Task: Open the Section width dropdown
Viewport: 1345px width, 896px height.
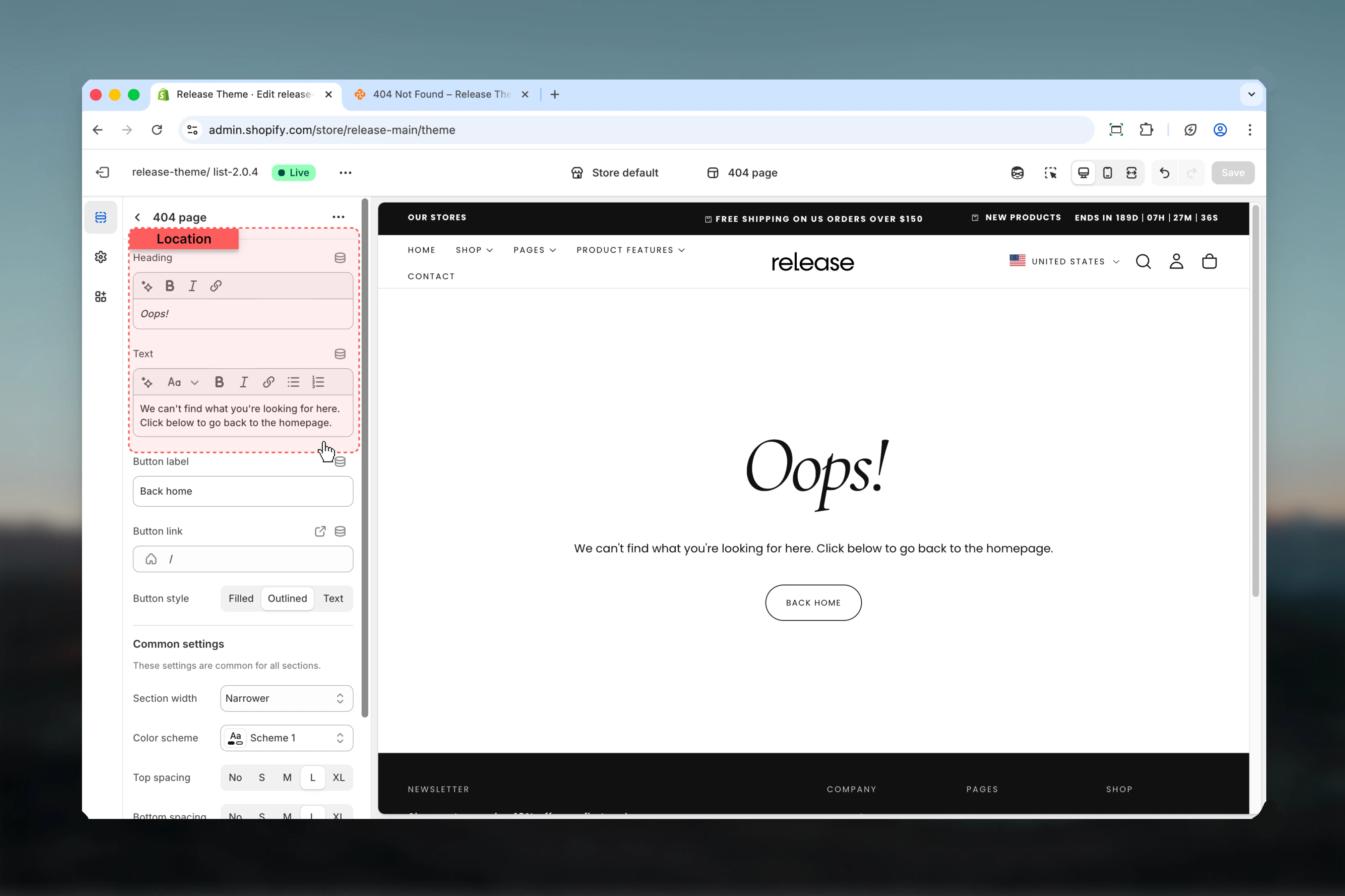Action: (286, 698)
